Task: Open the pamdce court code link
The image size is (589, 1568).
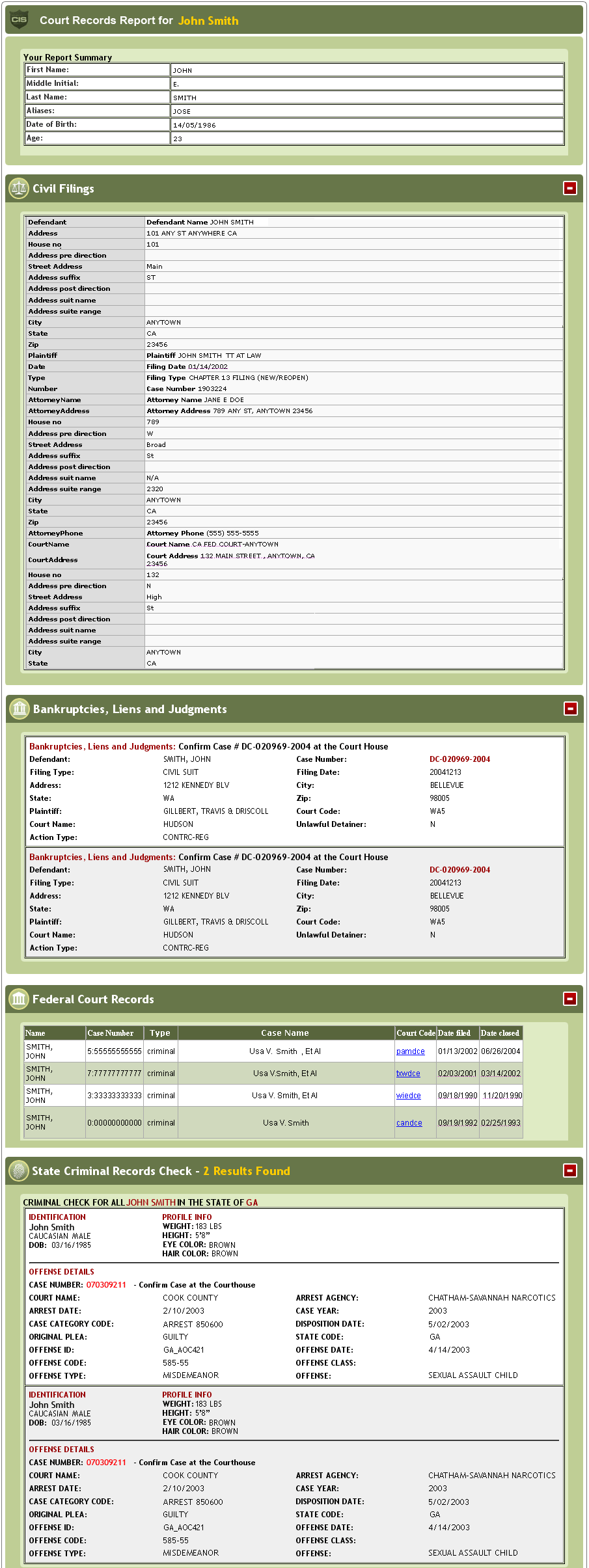Action: coord(410,1051)
